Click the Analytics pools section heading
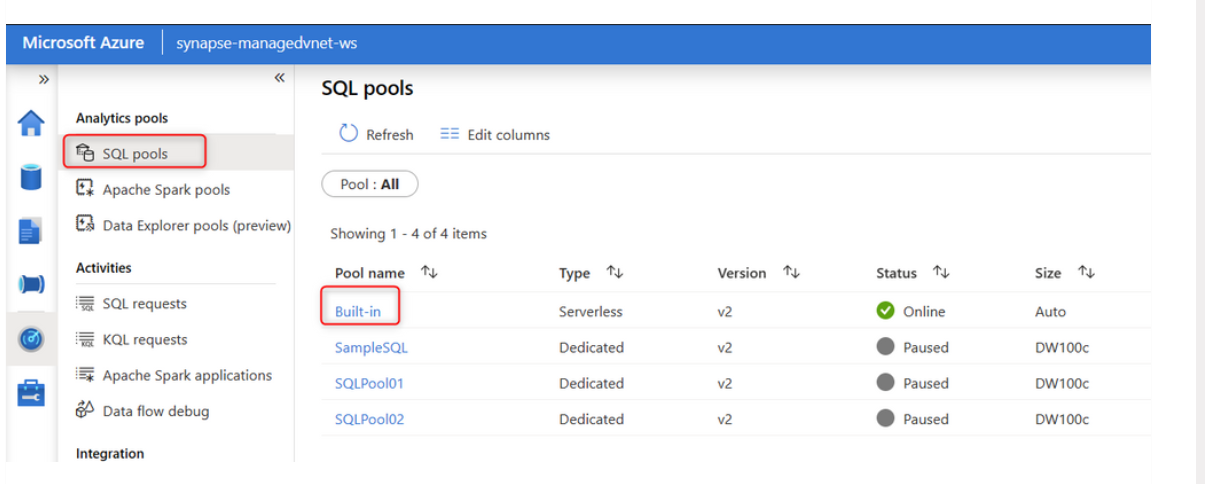Screen dimensions: 1205x484 [x=122, y=118]
